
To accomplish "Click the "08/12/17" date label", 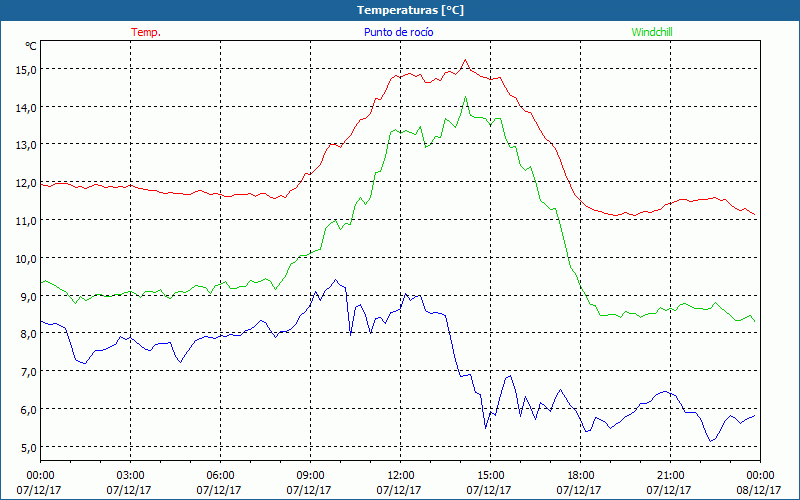I will pyautogui.click(x=759, y=490).
